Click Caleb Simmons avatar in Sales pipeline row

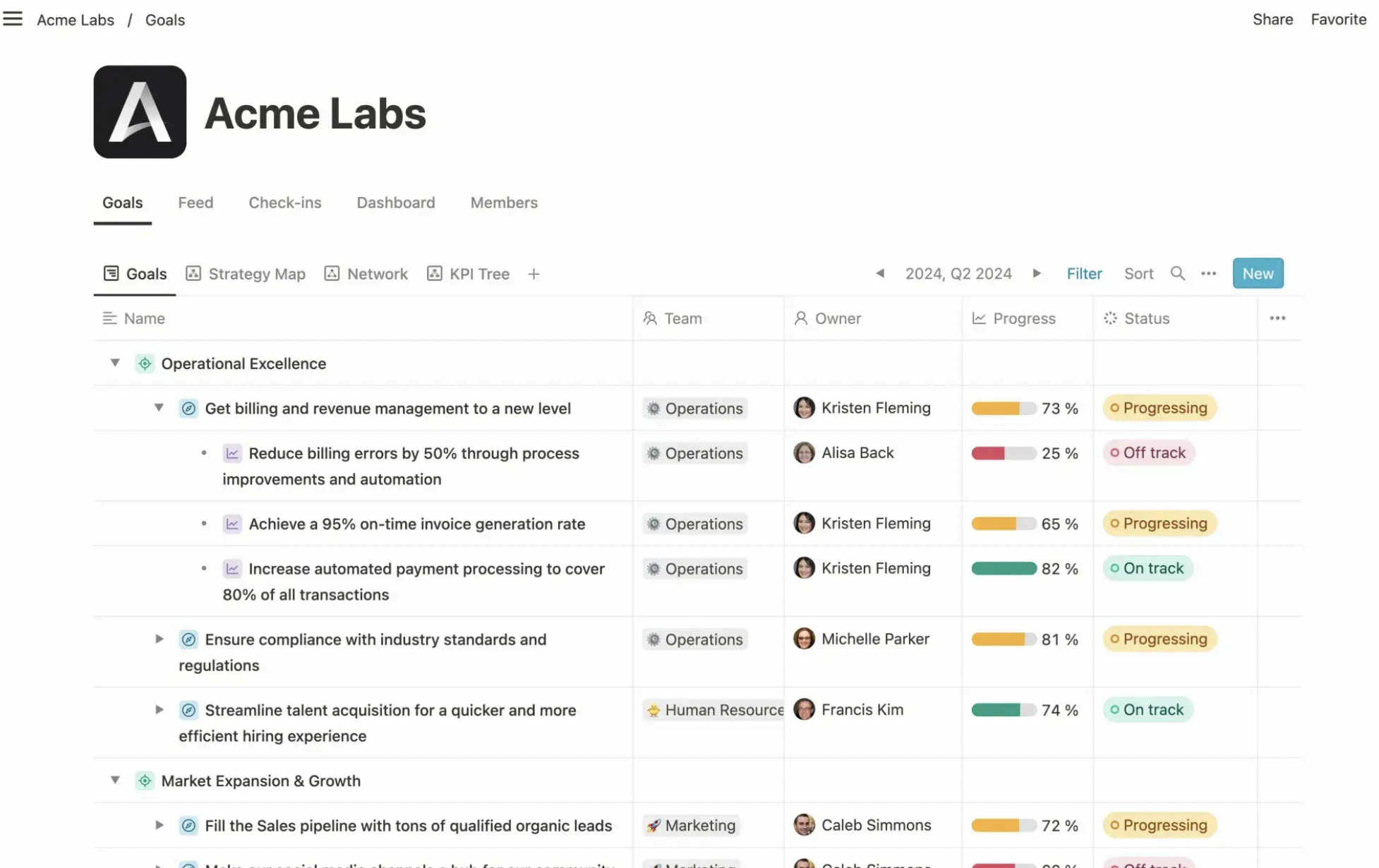pos(804,825)
